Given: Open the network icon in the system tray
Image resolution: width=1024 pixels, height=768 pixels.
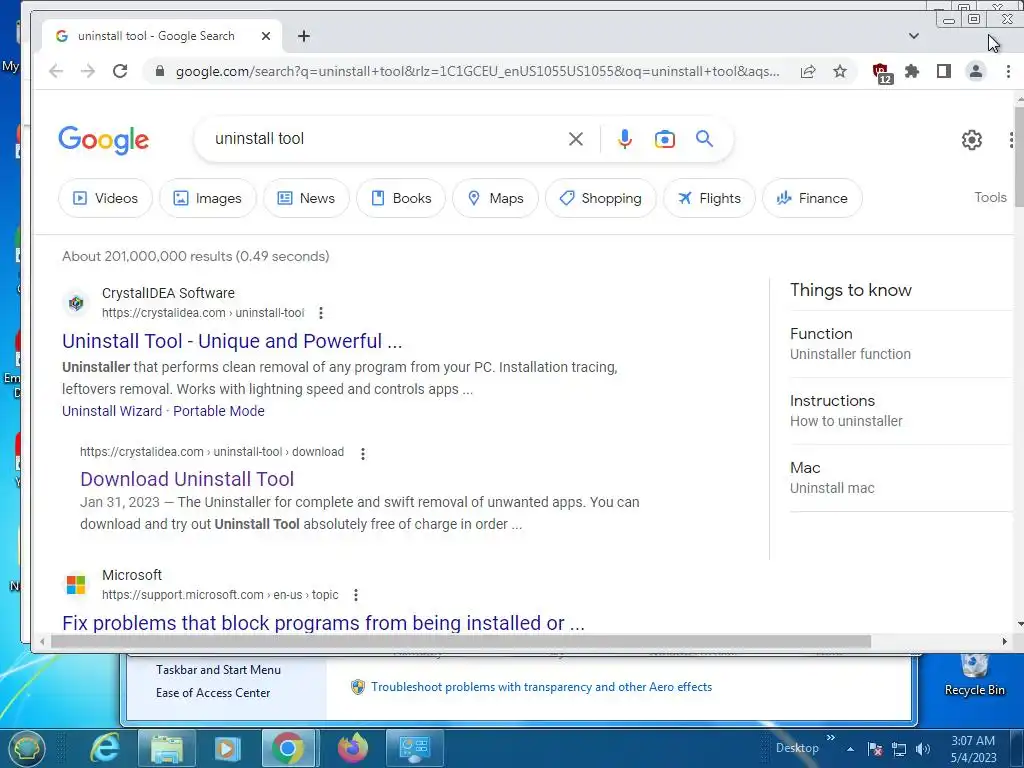Looking at the screenshot, I should [899, 750].
